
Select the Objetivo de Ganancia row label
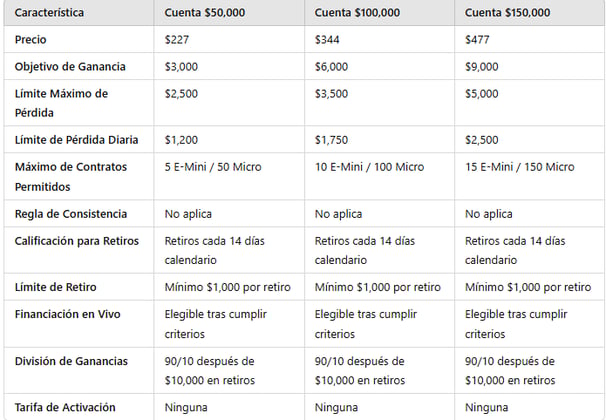70,66
